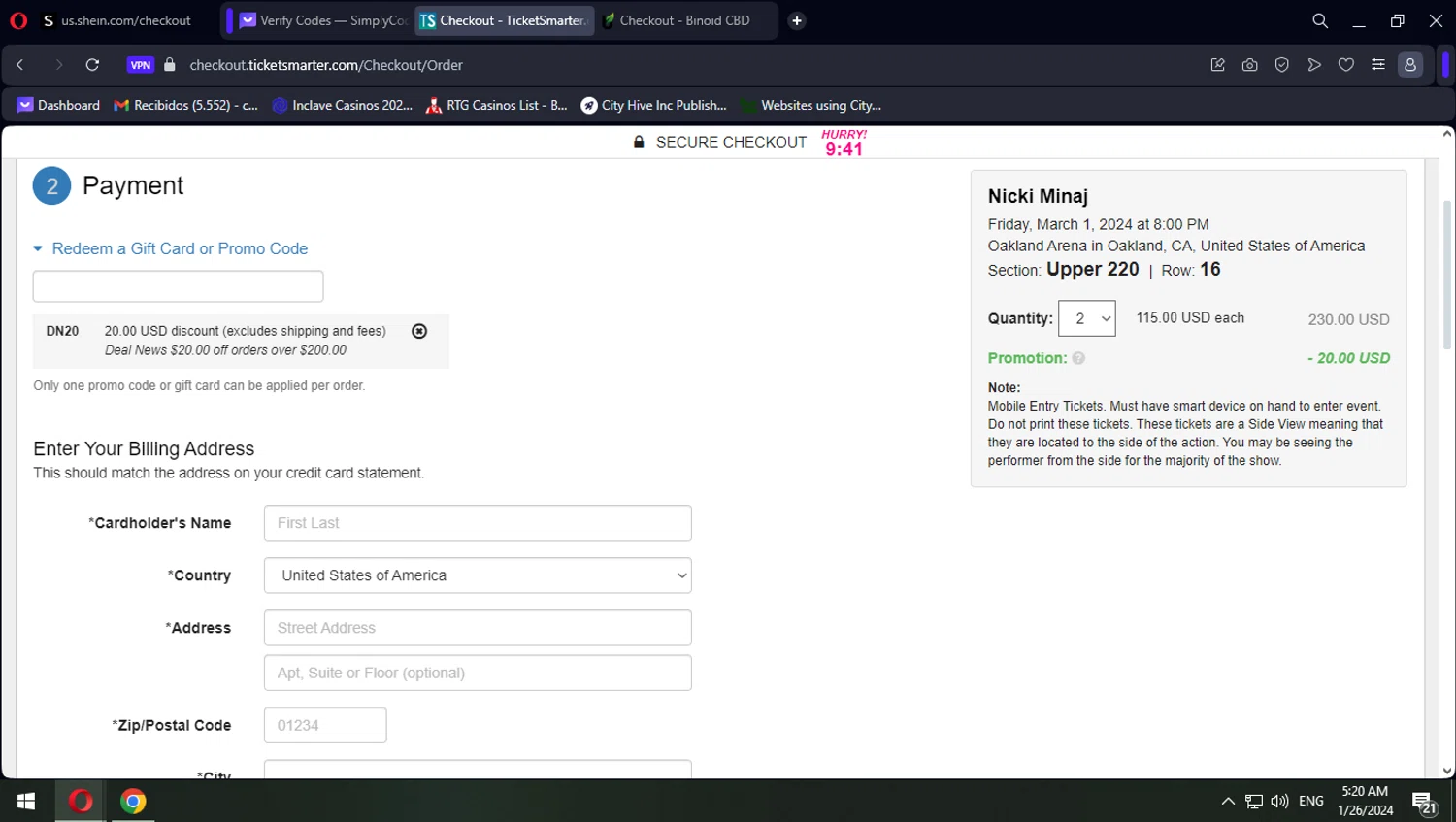Take a snapshot with camera icon
This screenshot has height=822, width=1456.
(1250, 65)
